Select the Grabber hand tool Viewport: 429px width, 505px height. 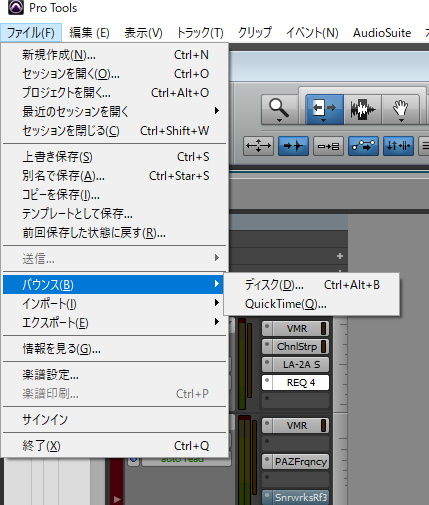(400, 110)
